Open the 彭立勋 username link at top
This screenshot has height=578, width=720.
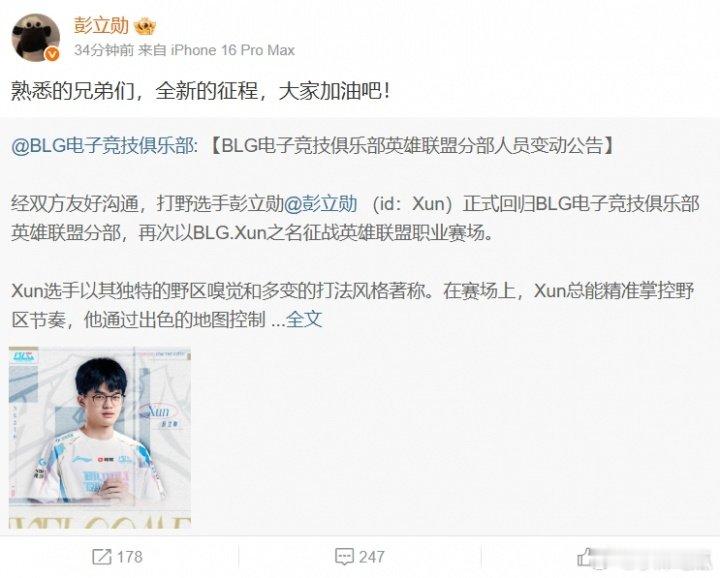101,25
